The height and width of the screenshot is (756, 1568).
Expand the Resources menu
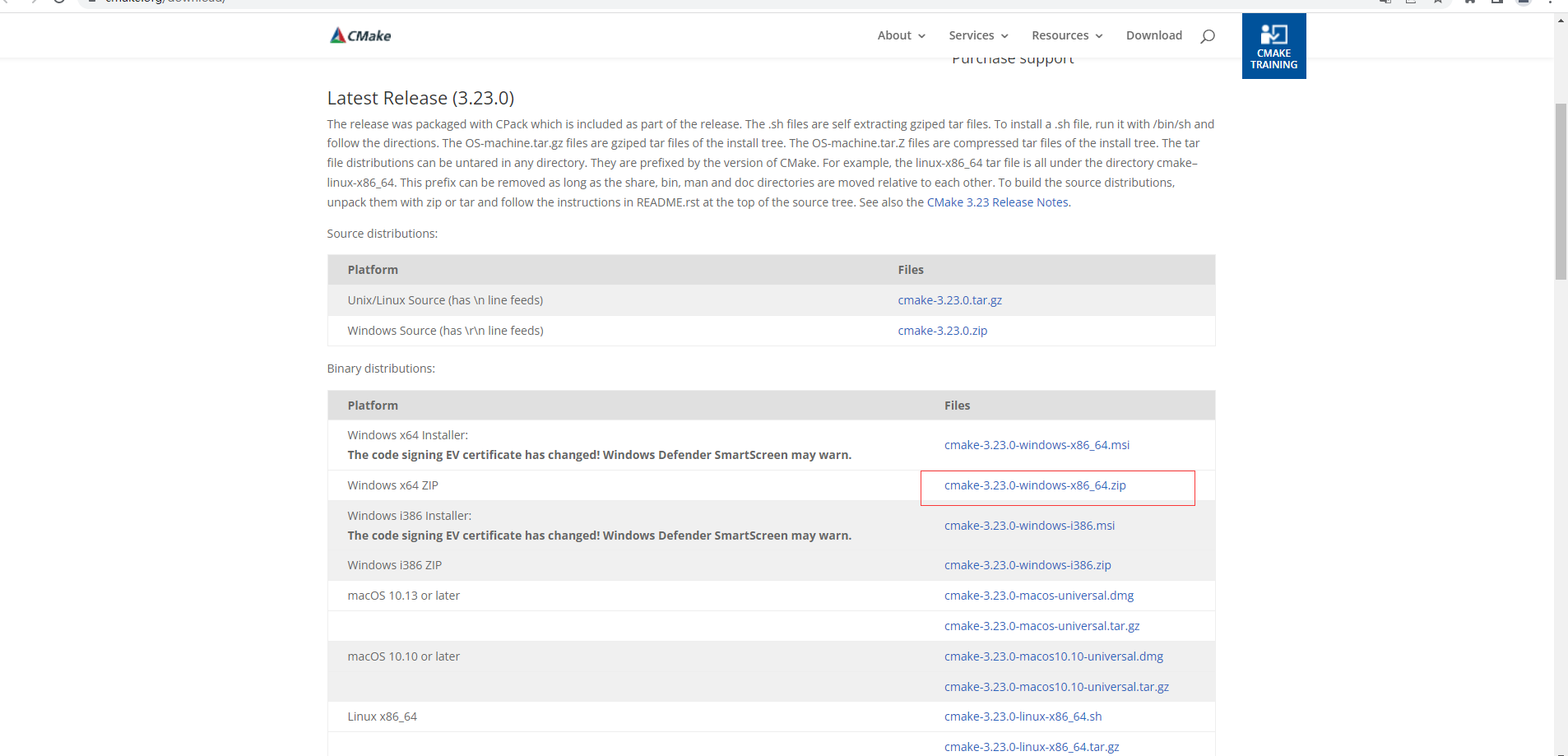[x=1067, y=35]
